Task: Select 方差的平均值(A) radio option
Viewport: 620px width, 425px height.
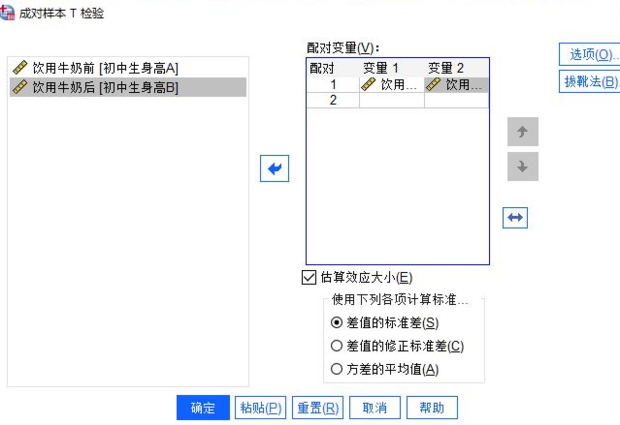Action: tap(336, 369)
